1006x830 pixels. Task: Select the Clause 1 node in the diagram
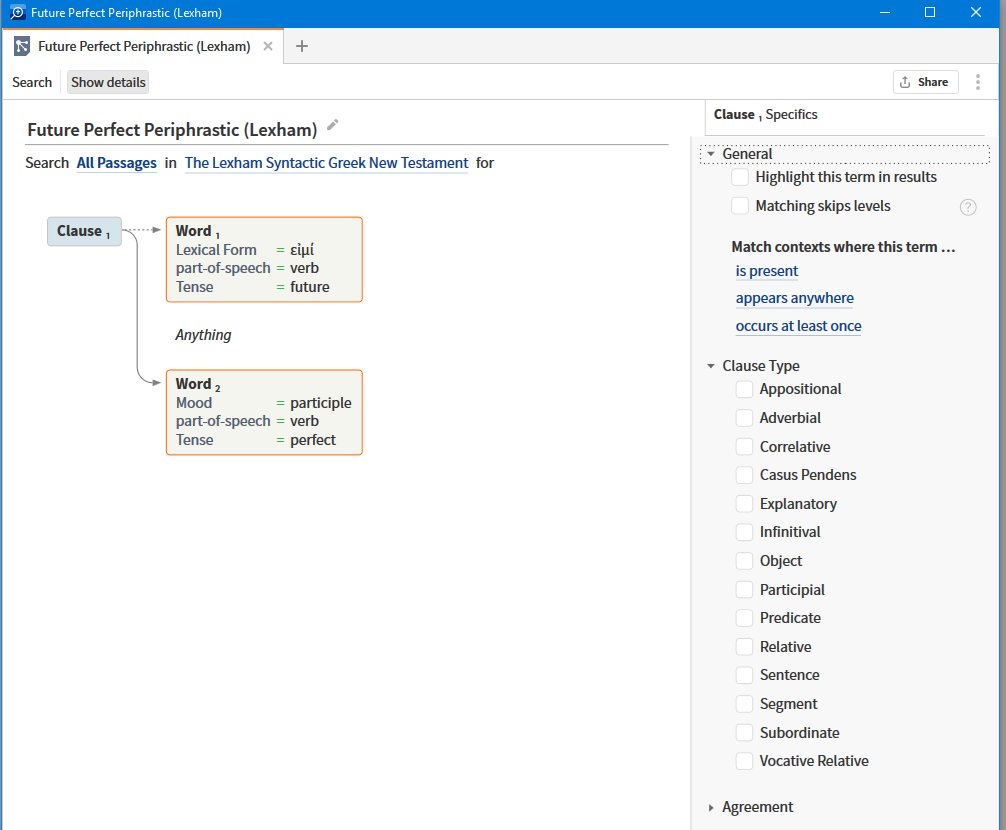[x=83, y=230]
